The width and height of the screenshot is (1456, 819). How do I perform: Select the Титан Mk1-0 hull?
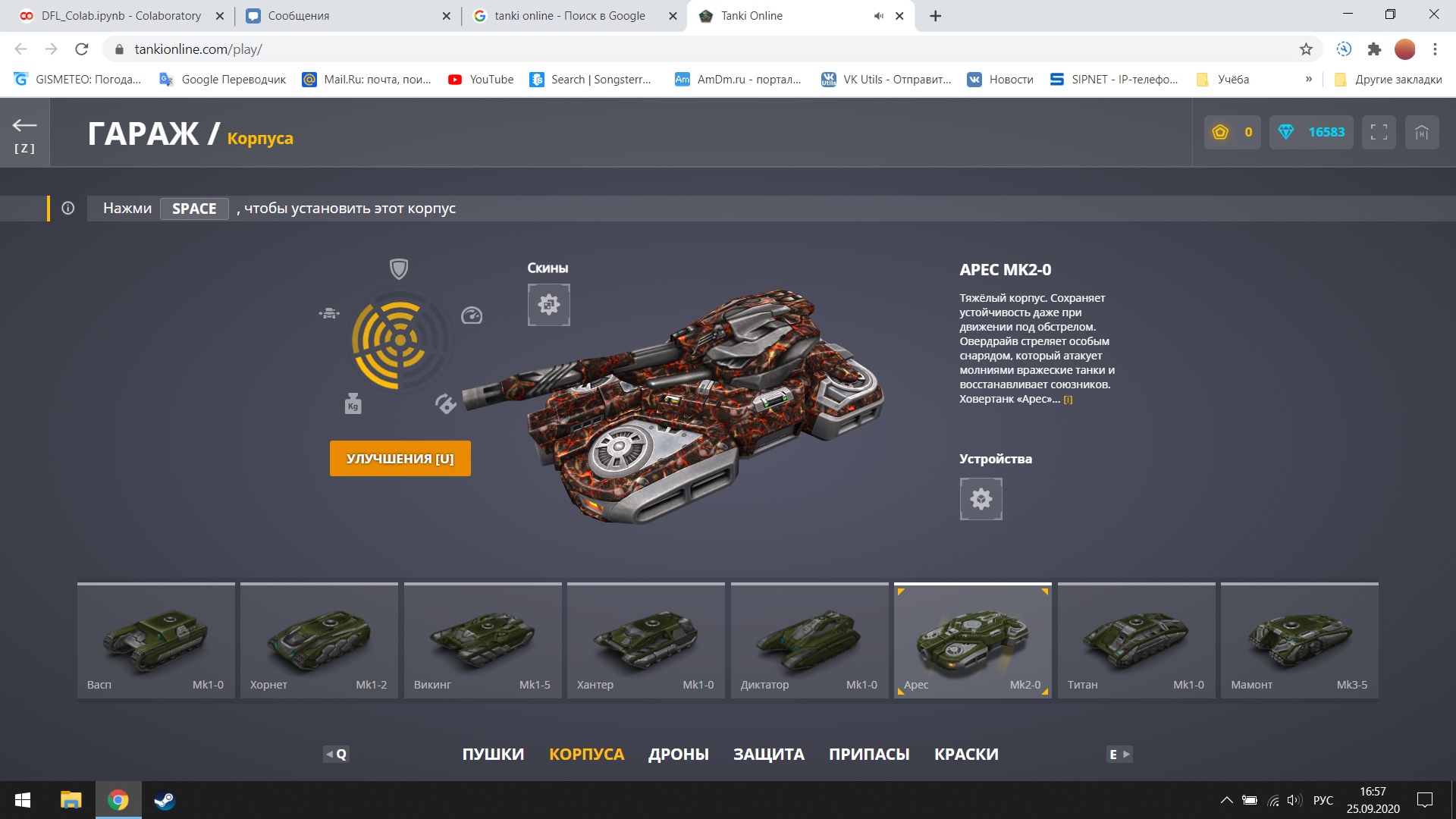[1137, 641]
